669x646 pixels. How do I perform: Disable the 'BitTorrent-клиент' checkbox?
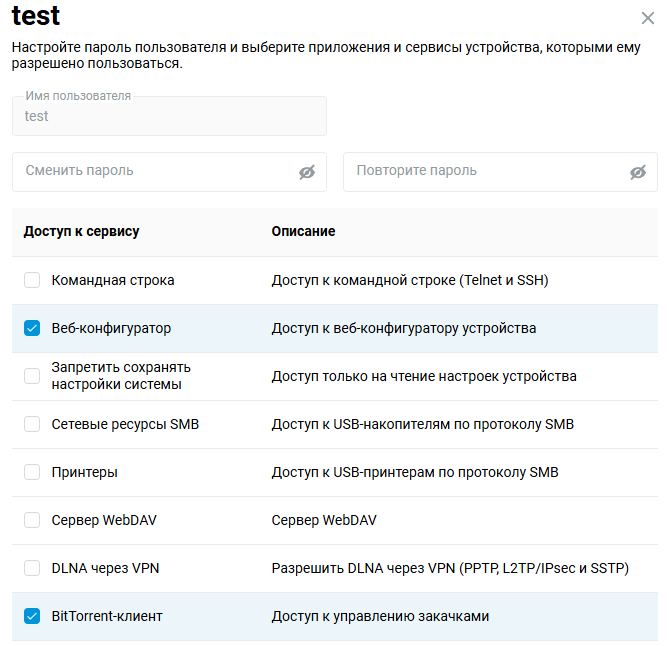click(32, 616)
